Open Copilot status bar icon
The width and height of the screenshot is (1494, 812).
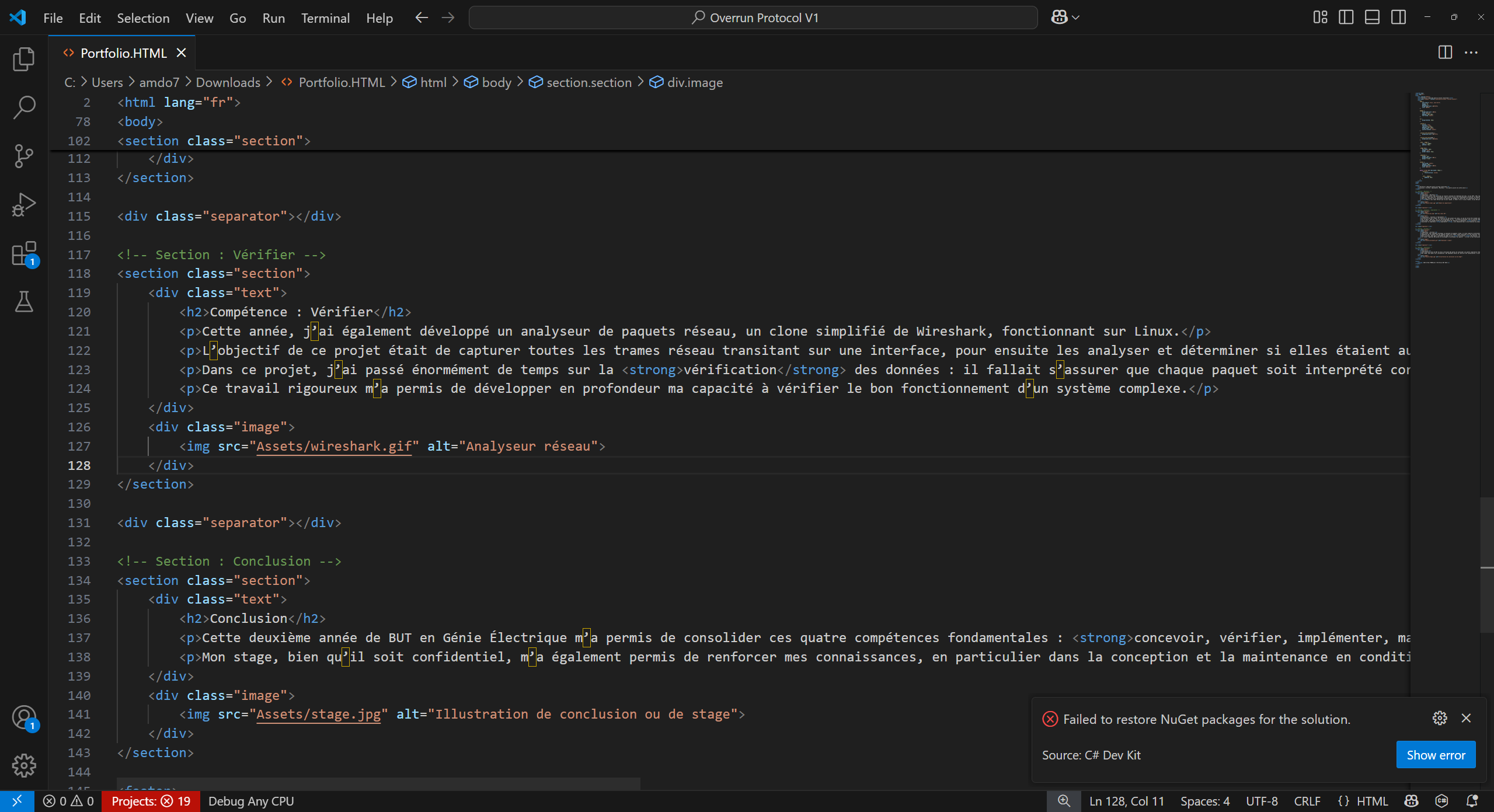tap(1411, 801)
